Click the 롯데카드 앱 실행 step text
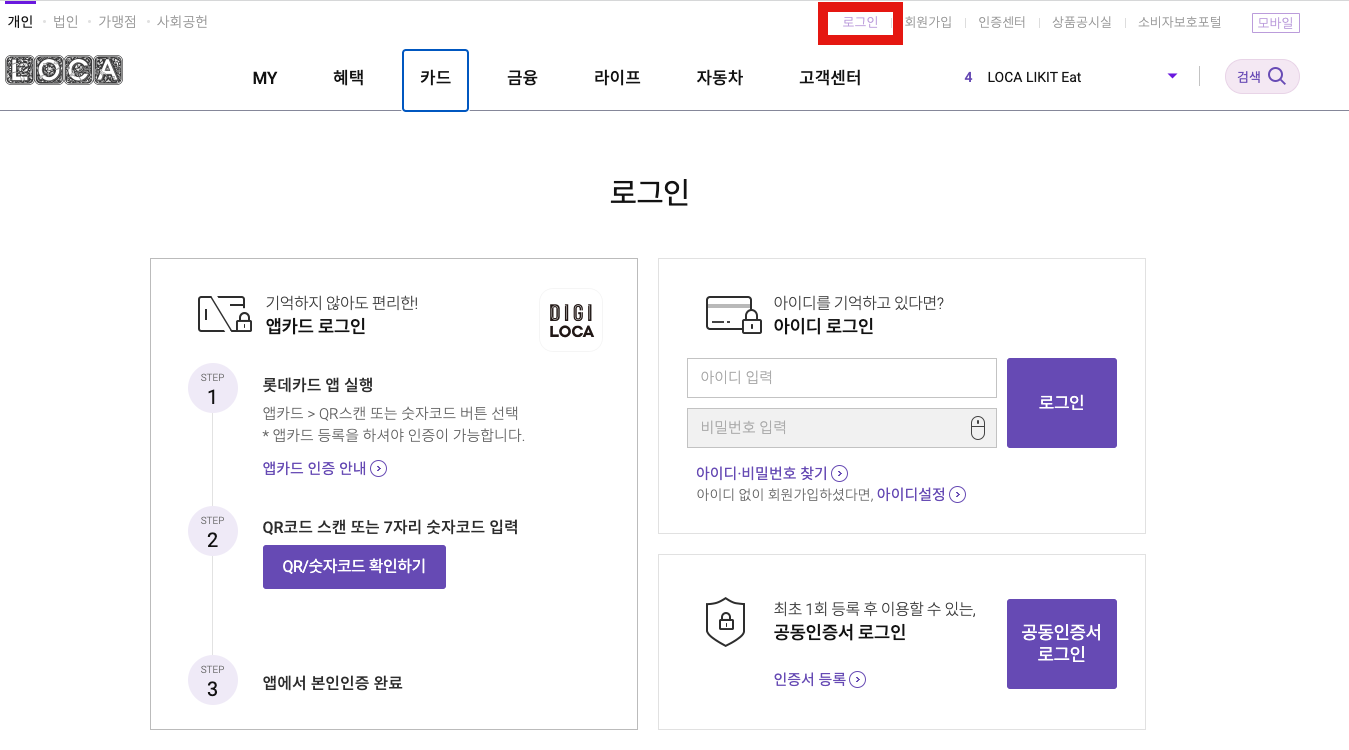This screenshot has height=750, width=1349. [x=318, y=385]
